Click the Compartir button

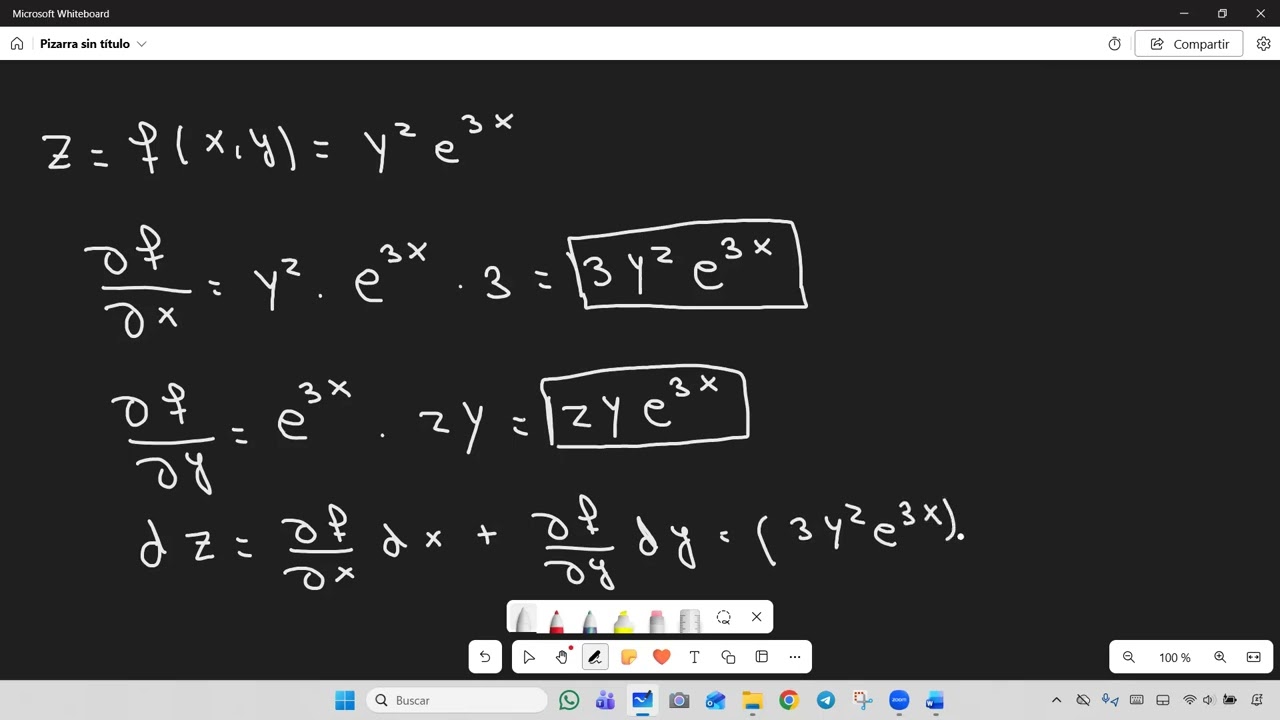[x=1189, y=44]
